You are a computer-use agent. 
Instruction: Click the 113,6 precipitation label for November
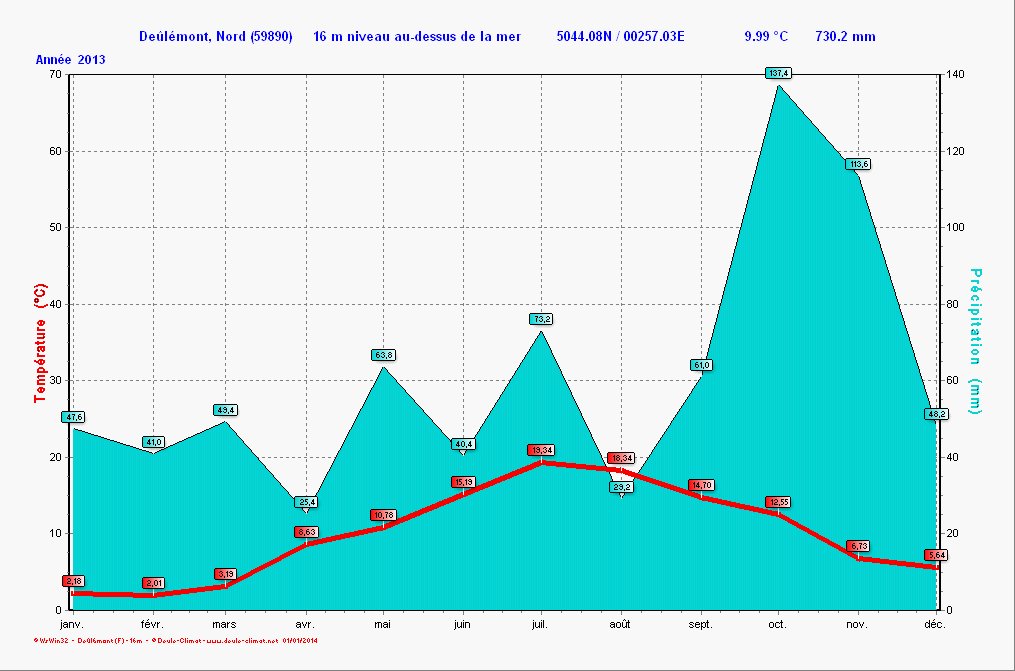858,164
